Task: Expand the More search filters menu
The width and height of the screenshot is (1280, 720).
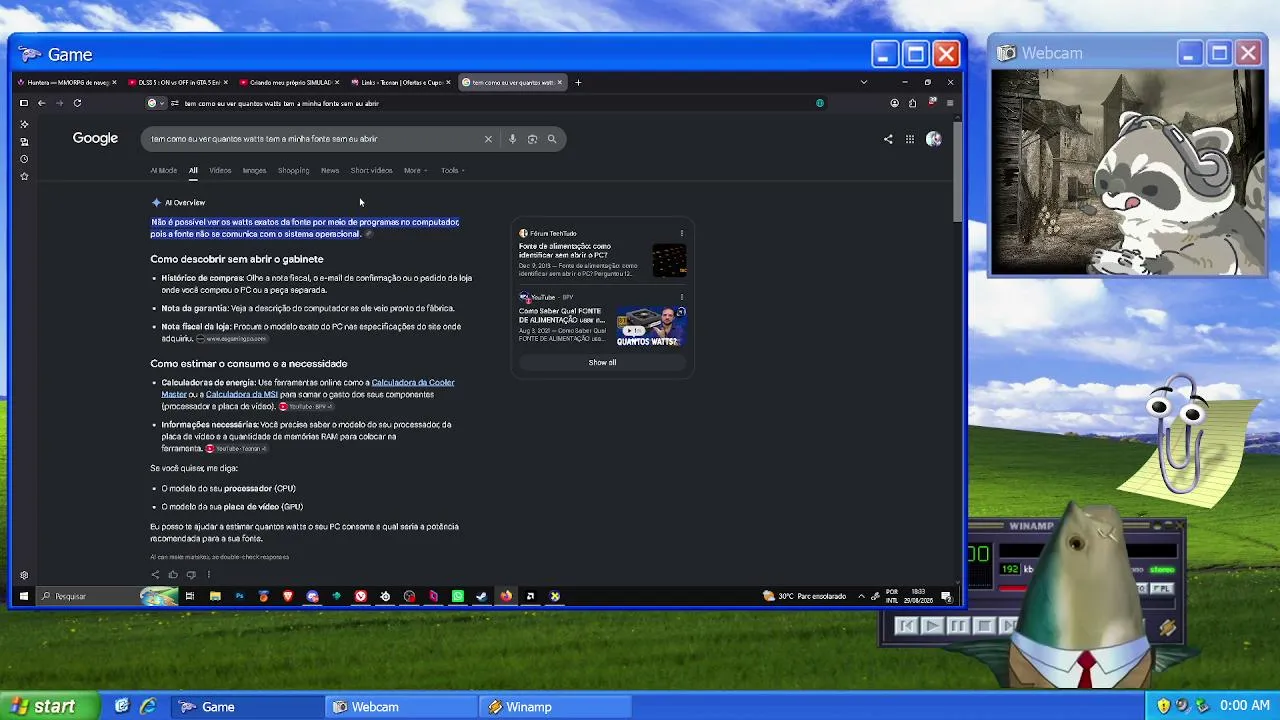Action: 415,170
